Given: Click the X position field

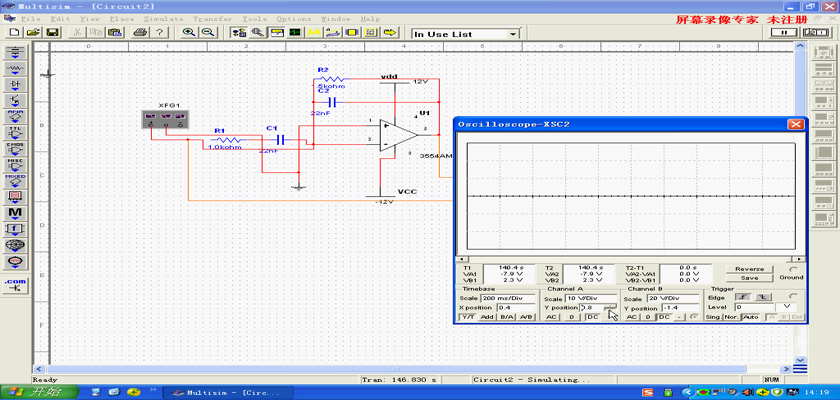Looking at the screenshot, I should (x=516, y=308).
